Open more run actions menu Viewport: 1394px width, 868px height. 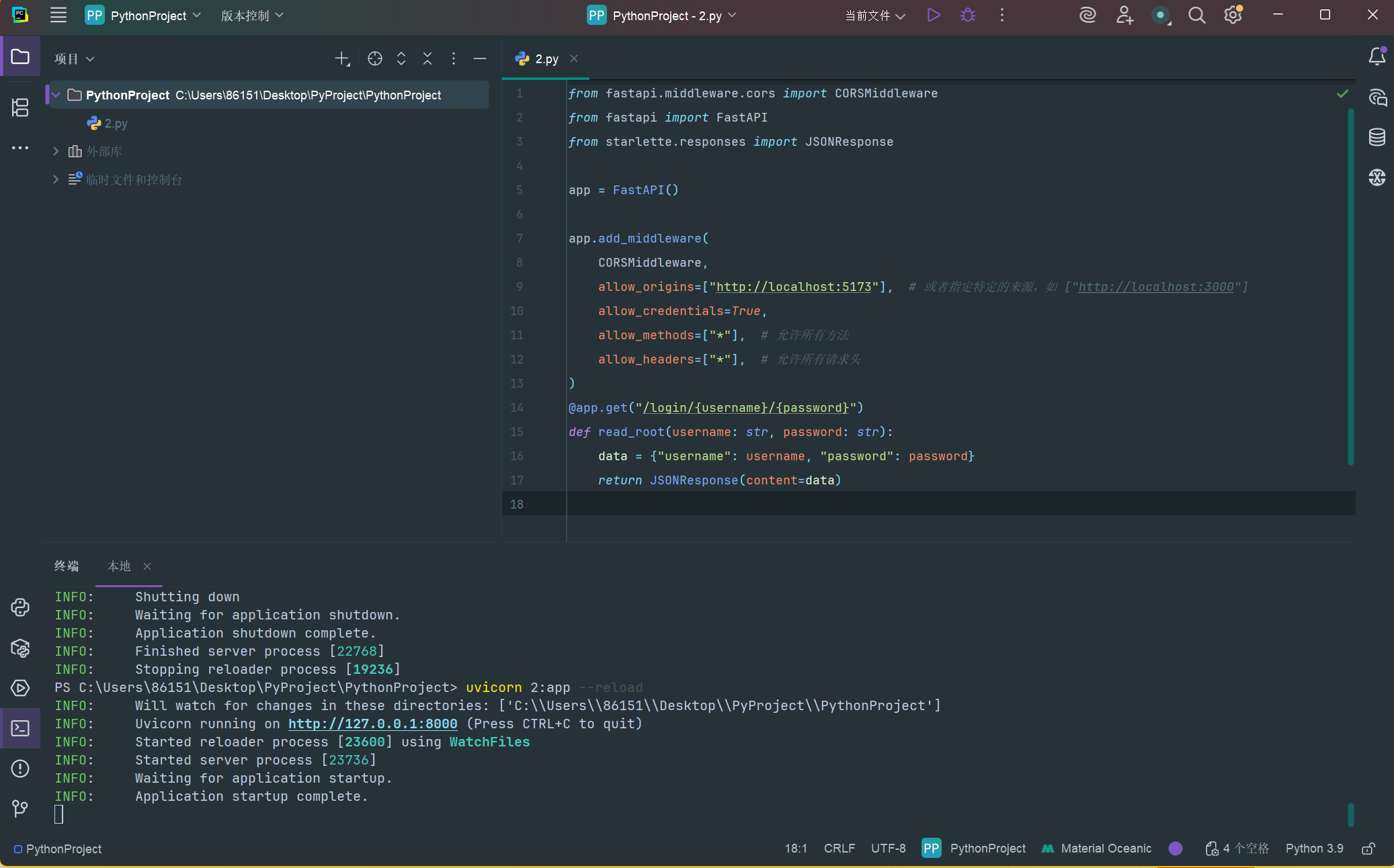tap(1002, 15)
